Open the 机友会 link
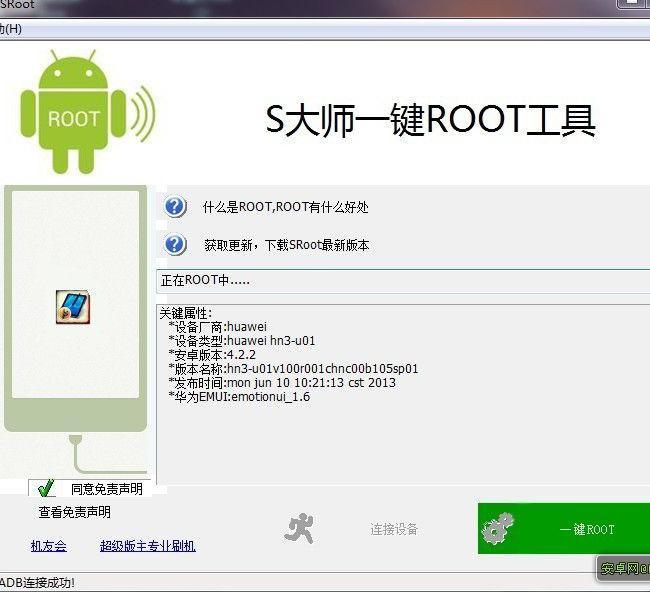This screenshot has height=592, width=650. [49, 546]
